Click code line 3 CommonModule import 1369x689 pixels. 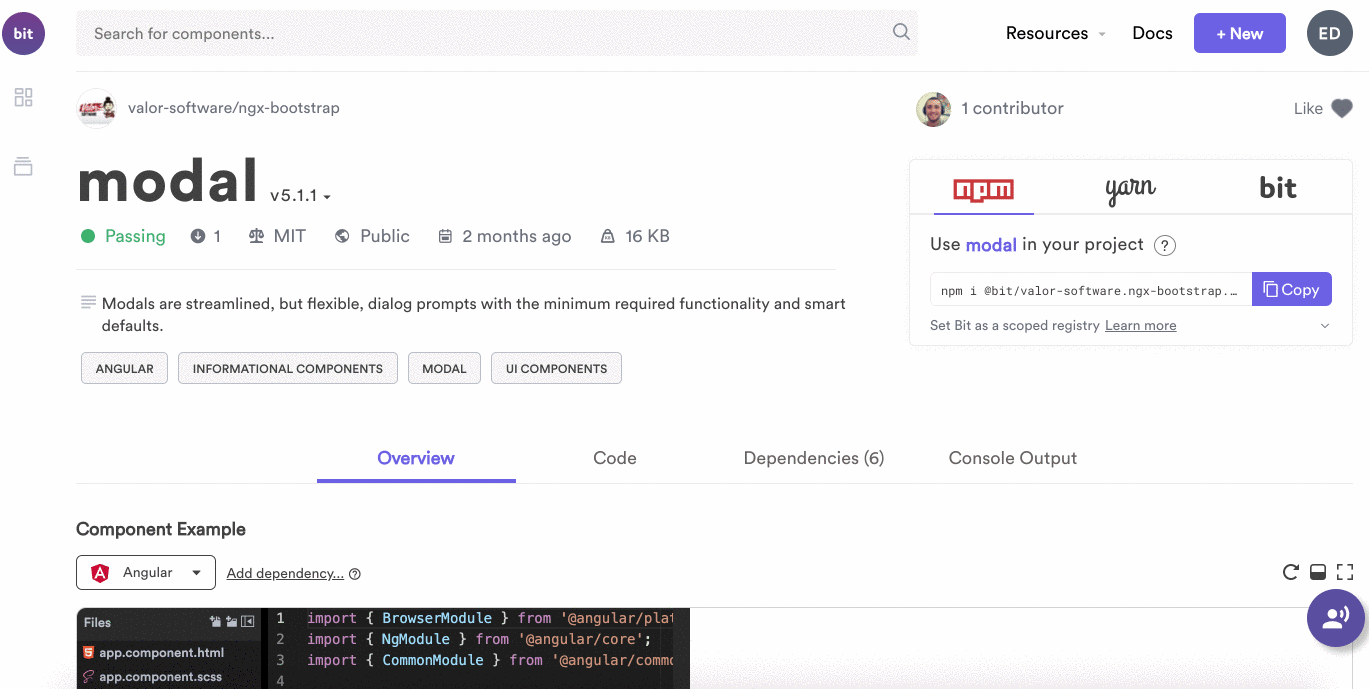coord(490,660)
